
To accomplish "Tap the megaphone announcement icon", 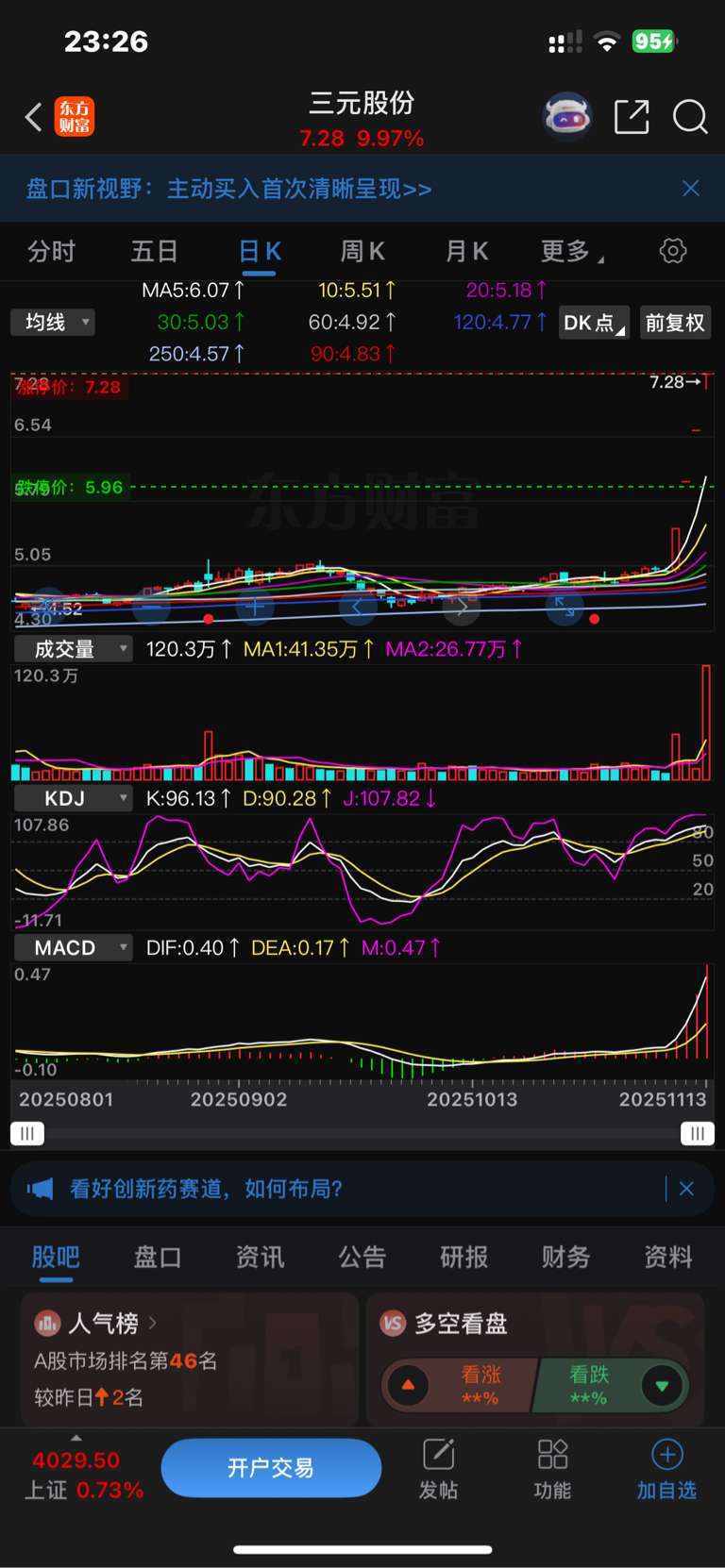I will click(x=40, y=1189).
